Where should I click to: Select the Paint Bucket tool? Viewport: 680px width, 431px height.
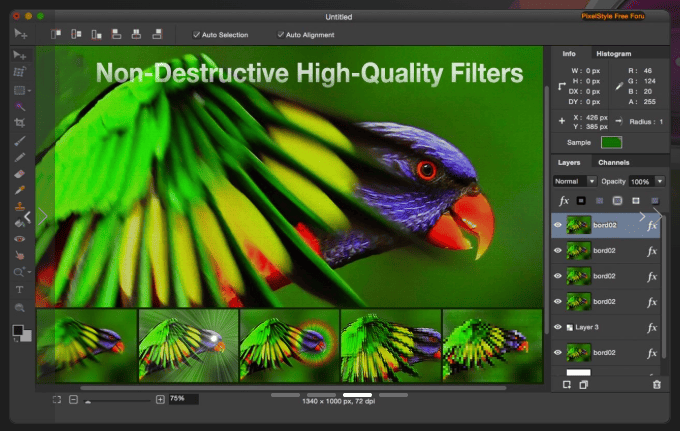20,223
